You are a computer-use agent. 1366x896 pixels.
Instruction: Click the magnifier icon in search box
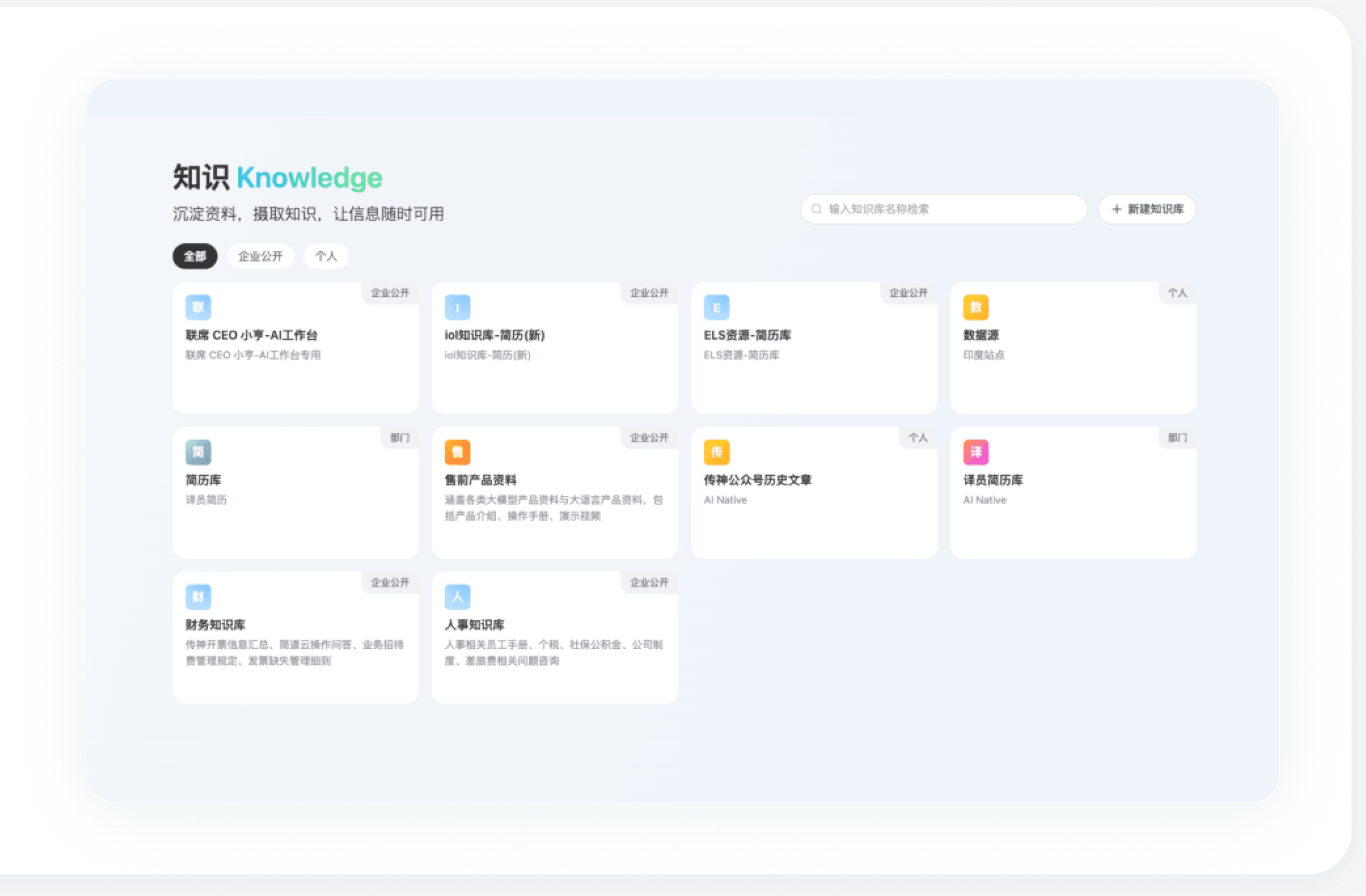coord(817,209)
